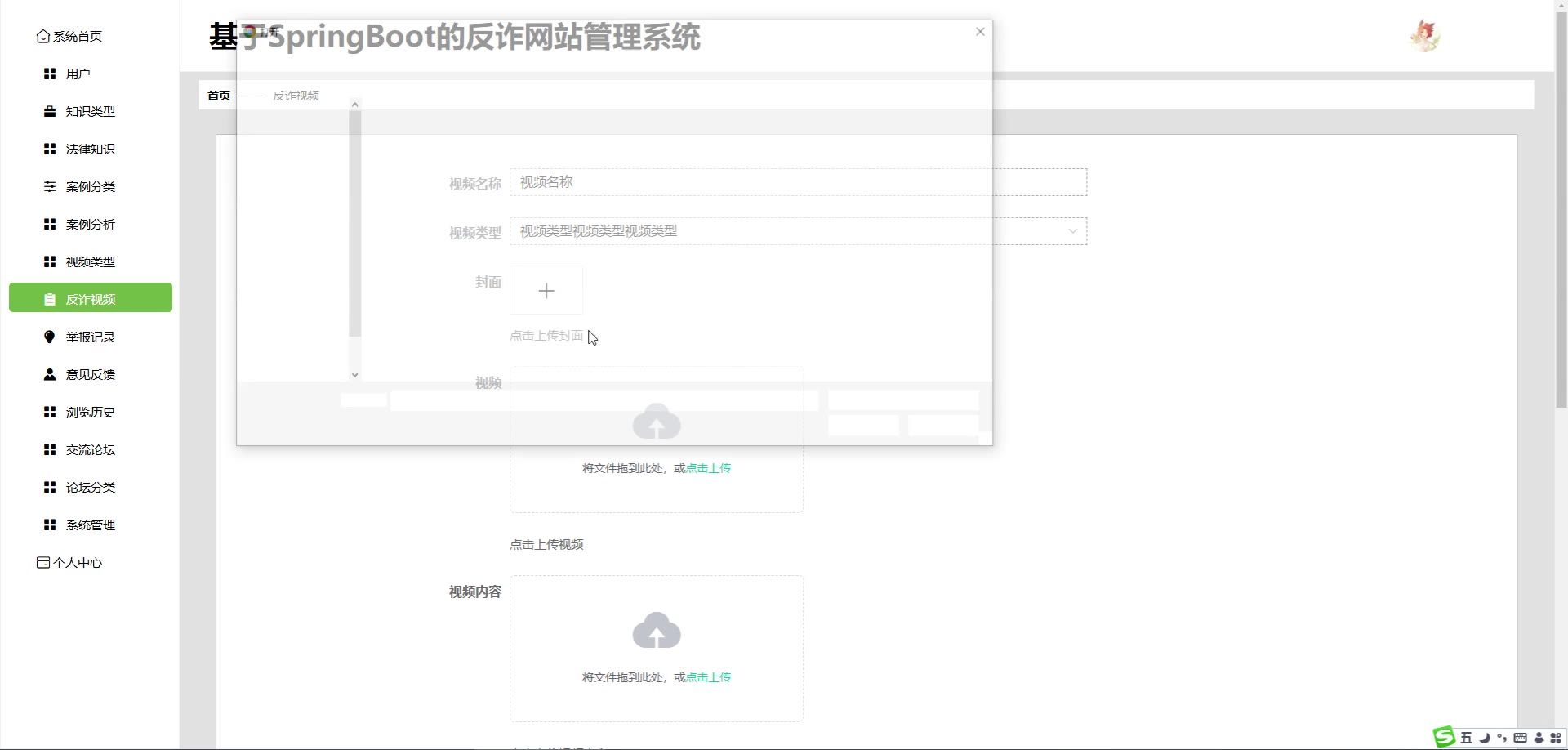Click the card icon beside 个人中心
The height and width of the screenshot is (750, 1568).
tap(43, 562)
